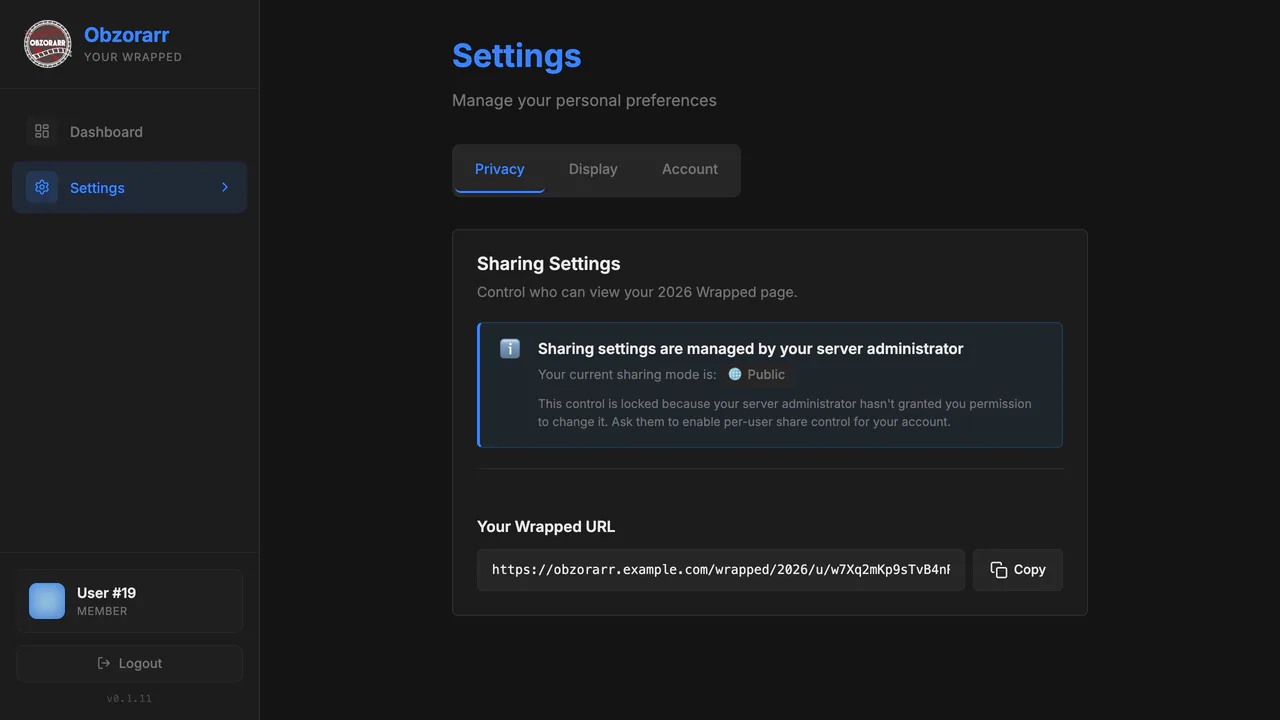
Task: Click the Obzorarr app title
Action: click(127, 35)
